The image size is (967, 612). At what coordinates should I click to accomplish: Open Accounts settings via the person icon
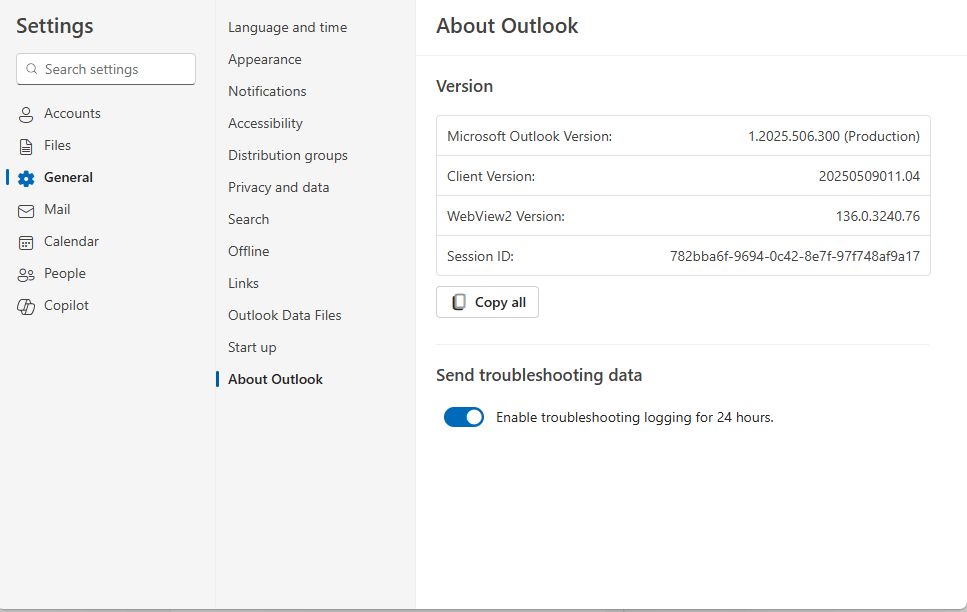[x=25, y=113]
